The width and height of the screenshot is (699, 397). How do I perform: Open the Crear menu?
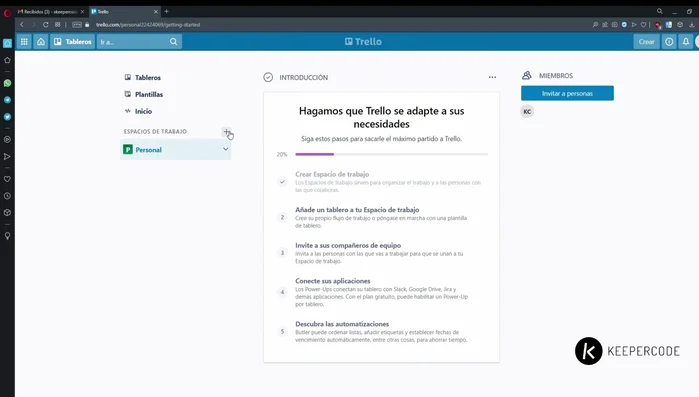coord(646,41)
